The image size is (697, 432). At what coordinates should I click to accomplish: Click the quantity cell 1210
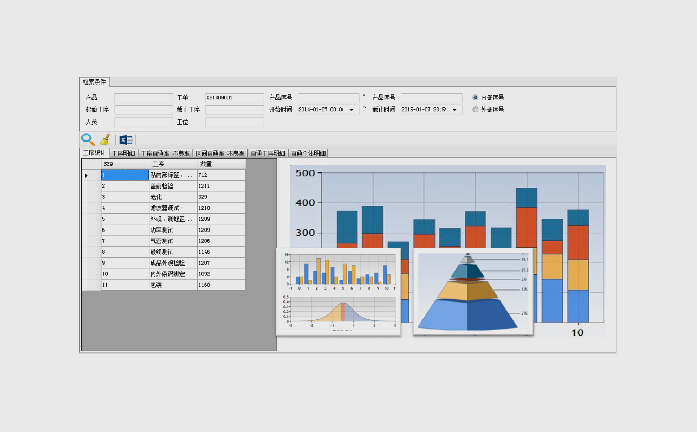tap(221, 208)
